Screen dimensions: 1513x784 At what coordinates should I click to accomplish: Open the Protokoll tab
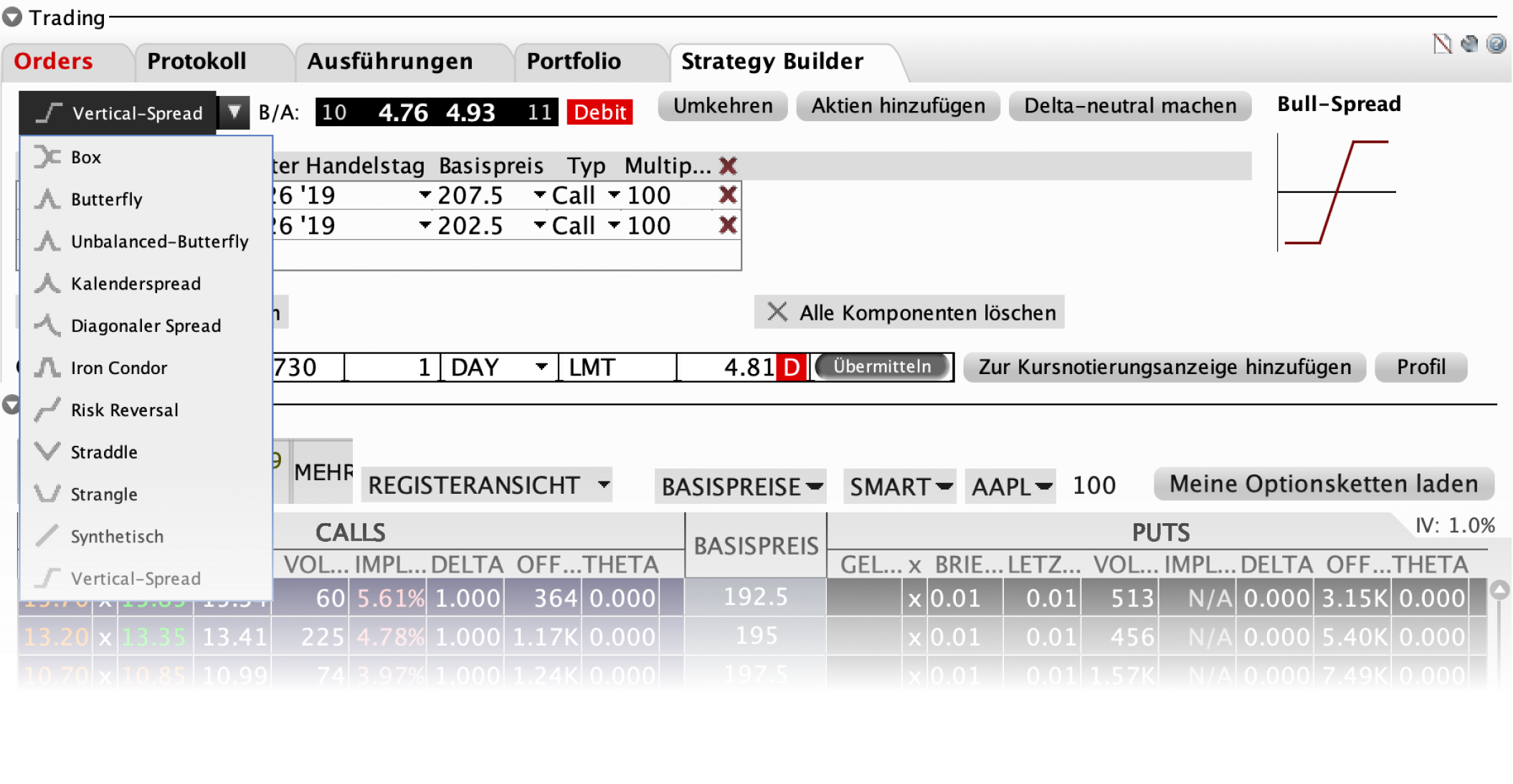[196, 62]
